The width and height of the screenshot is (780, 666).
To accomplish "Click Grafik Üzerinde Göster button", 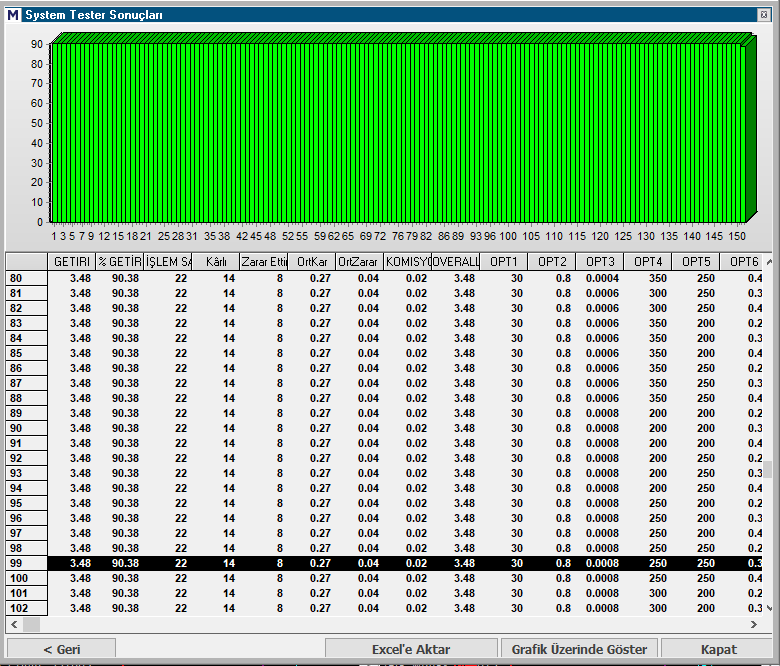I will [x=579, y=650].
